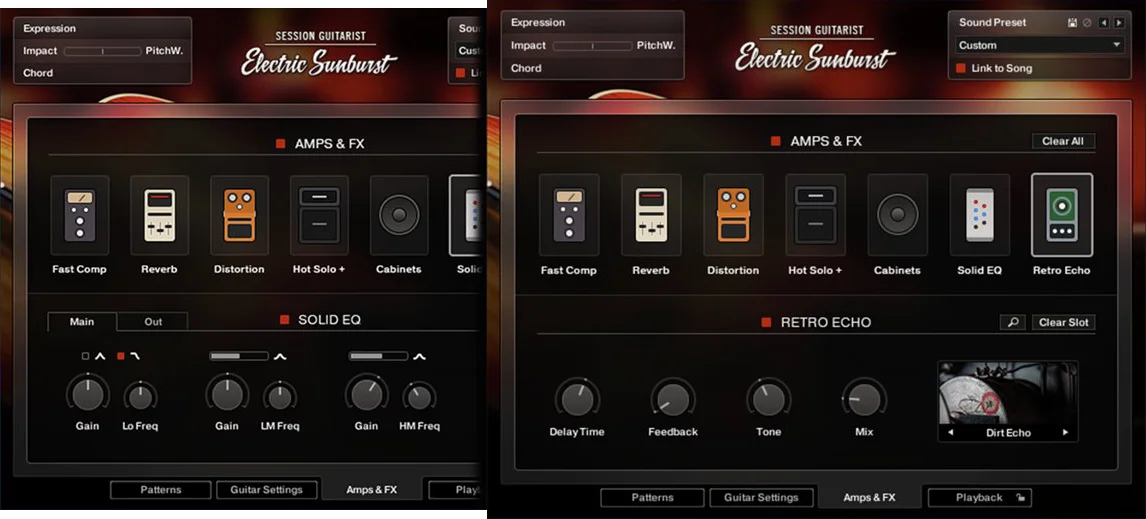Select the Solid EQ module in Retro Echo view
1146x519 pixels.
click(x=979, y=215)
